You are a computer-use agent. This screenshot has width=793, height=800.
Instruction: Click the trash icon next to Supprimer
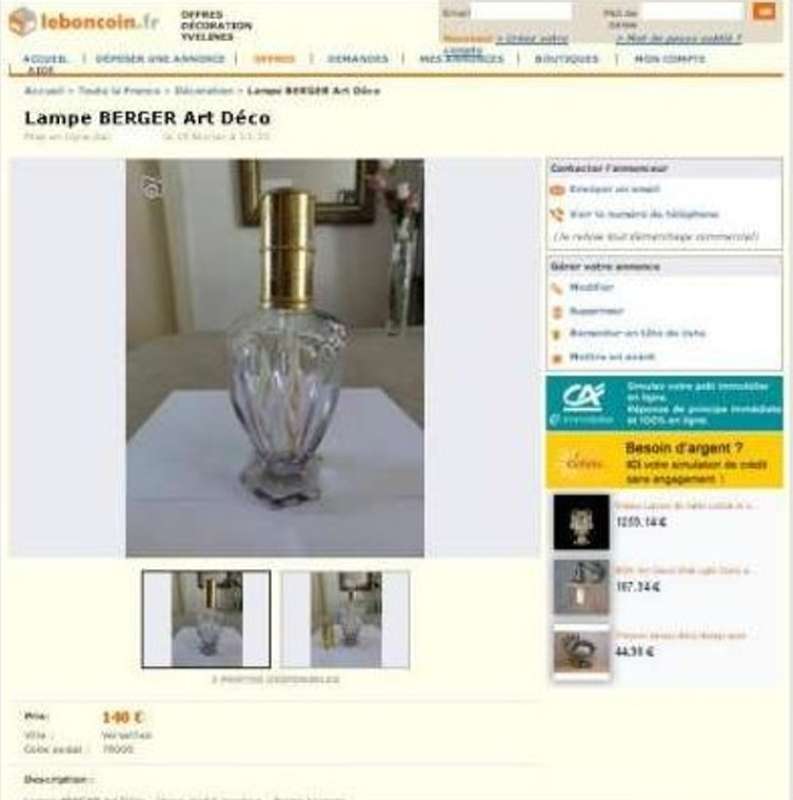click(x=557, y=311)
